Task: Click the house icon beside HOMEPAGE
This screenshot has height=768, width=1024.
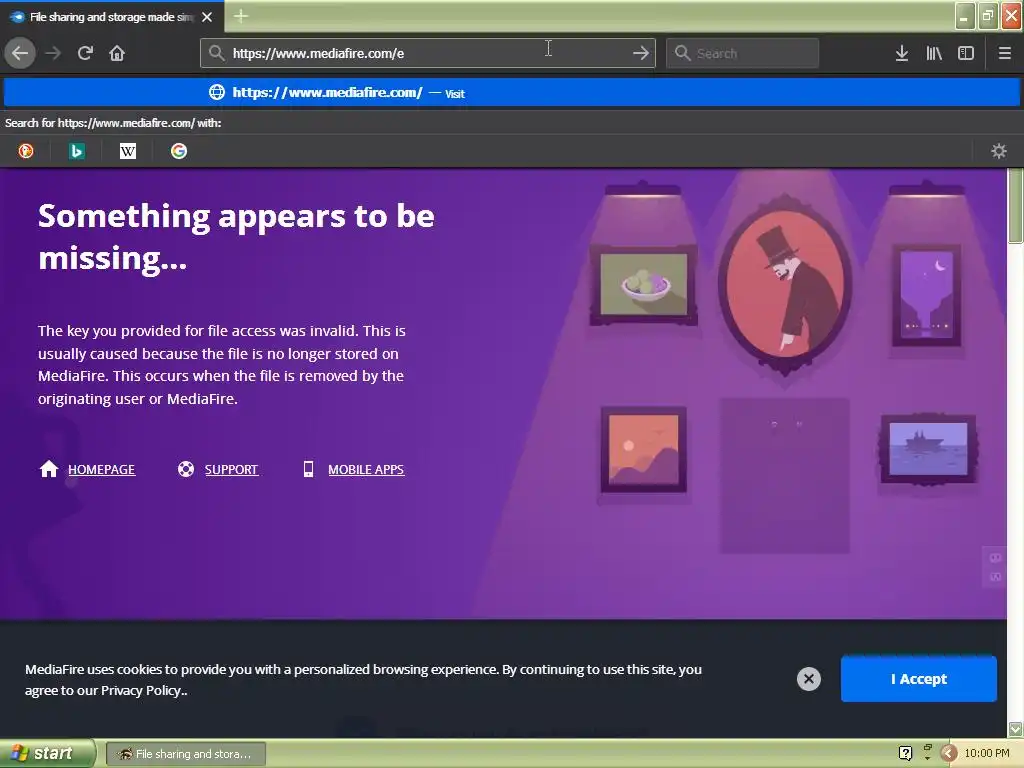Action: [x=48, y=469]
